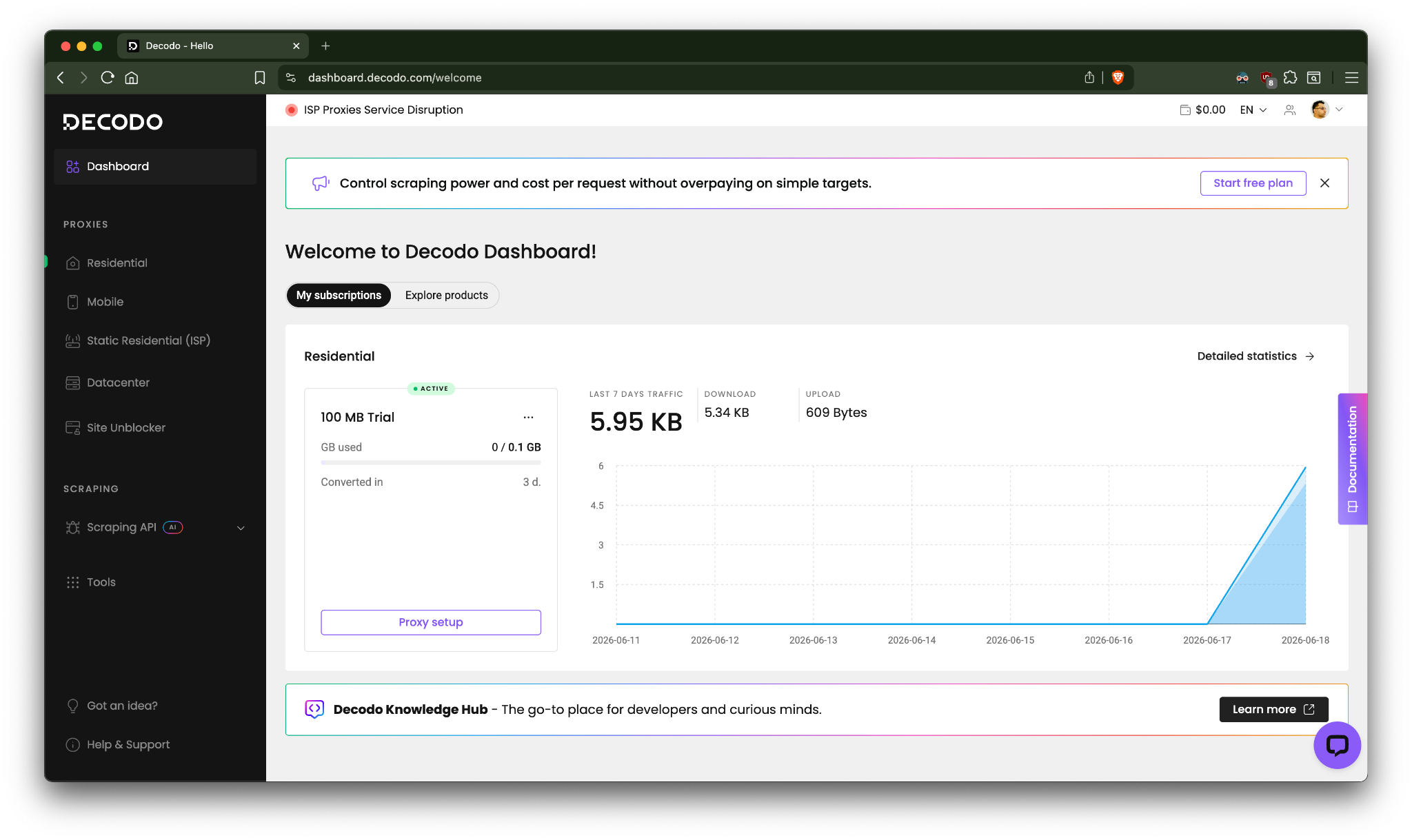
Task: Click the Start free plan button
Action: tap(1253, 183)
